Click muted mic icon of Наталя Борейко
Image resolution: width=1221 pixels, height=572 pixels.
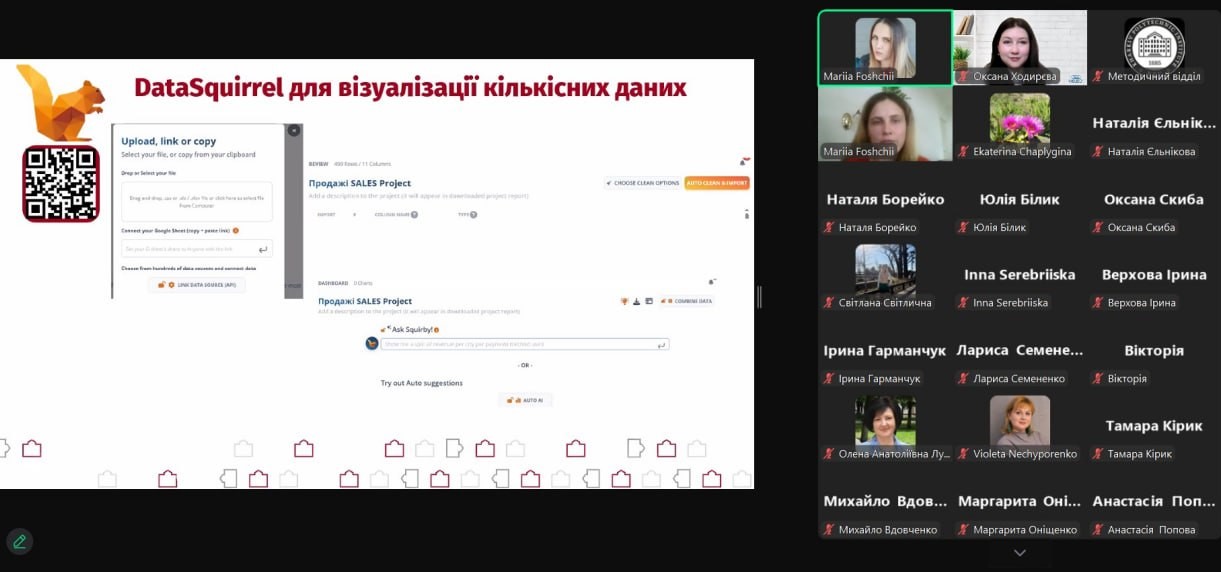tap(829, 227)
